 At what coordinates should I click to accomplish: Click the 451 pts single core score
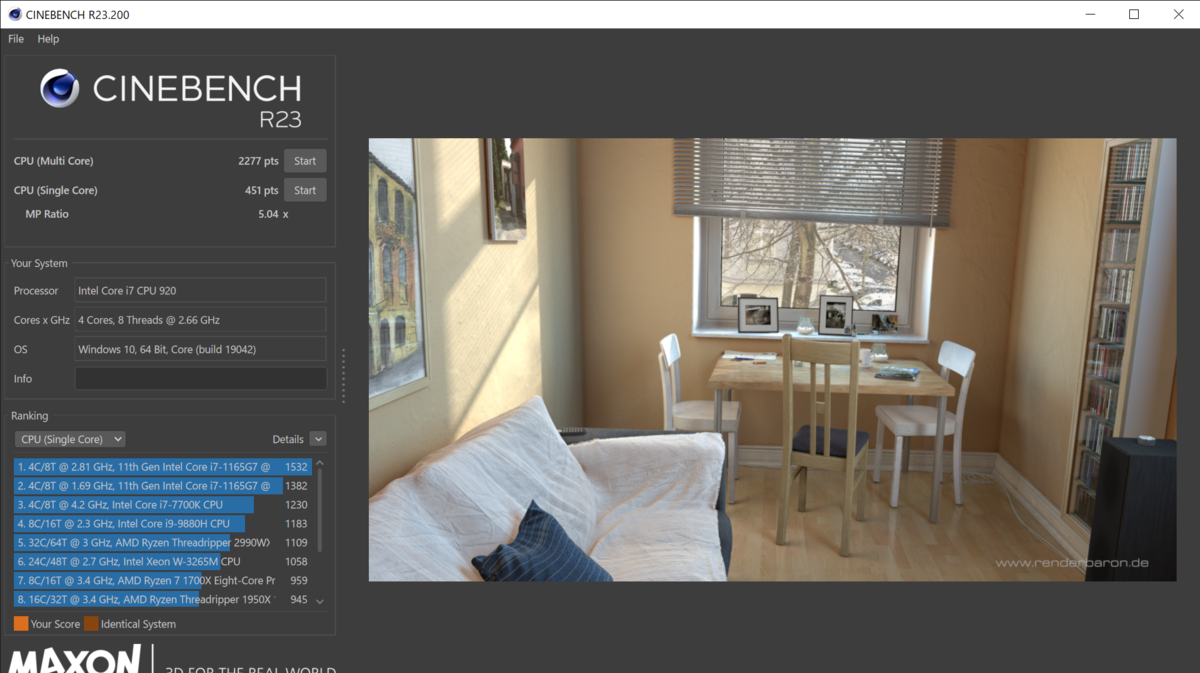point(262,190)
